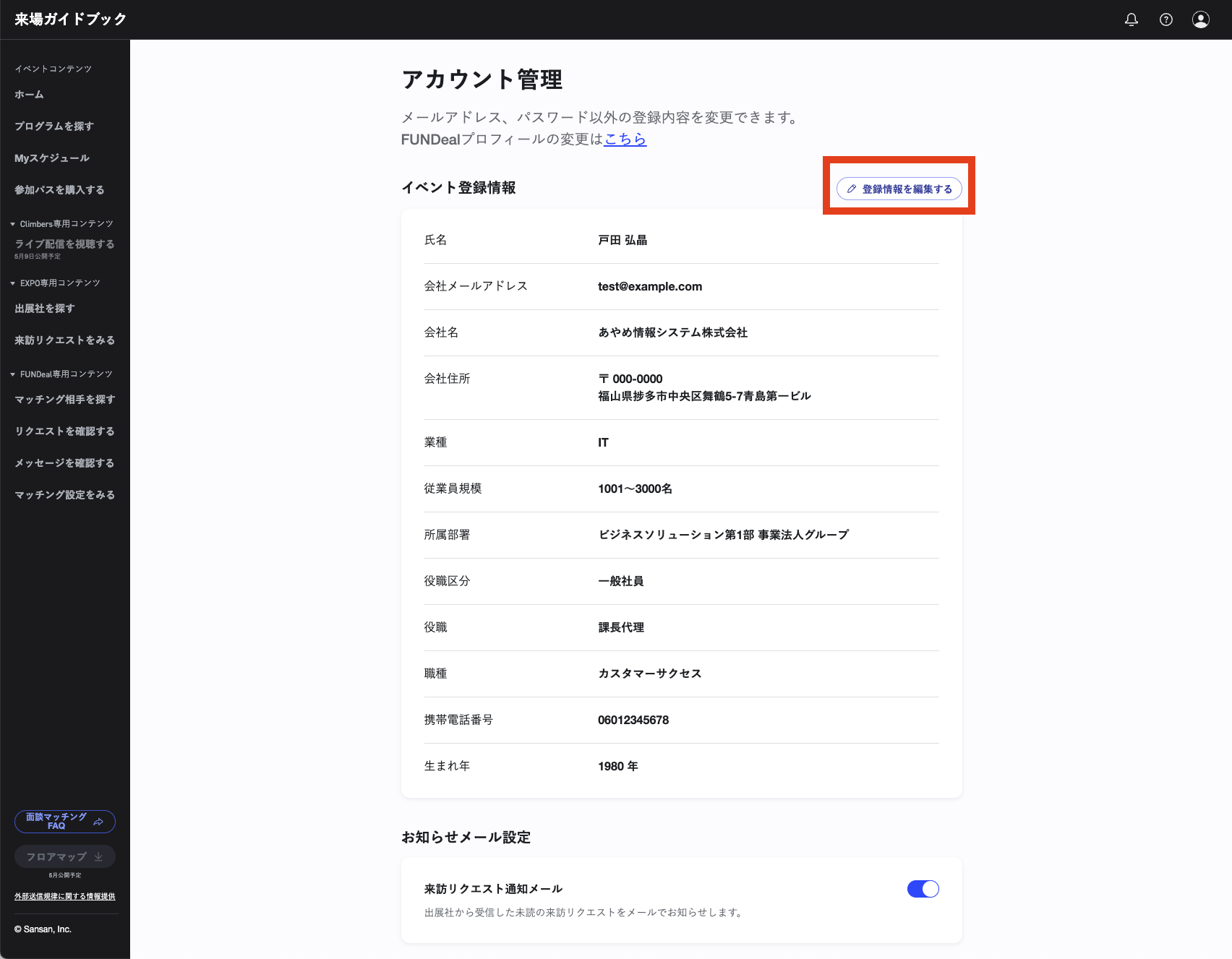Collapse the Climbers専用コンテンツ section
This screenshot has width=1232, height=959.
coord(13,224)
